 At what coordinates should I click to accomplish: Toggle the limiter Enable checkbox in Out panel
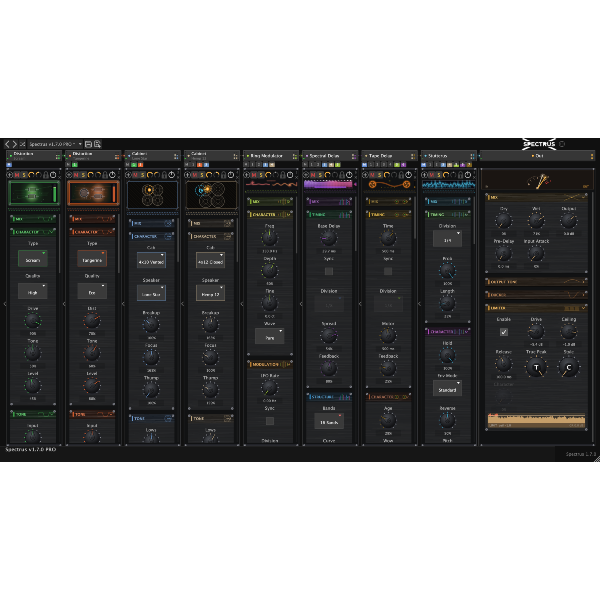[504, 332]
